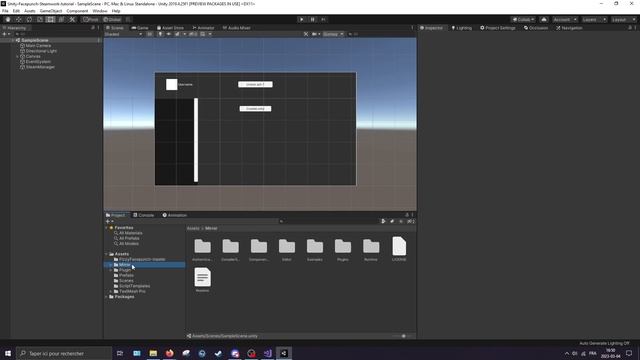This screenshot has height=360, width=640.
Task: Open the Window menu
Action: coord(100,11)
